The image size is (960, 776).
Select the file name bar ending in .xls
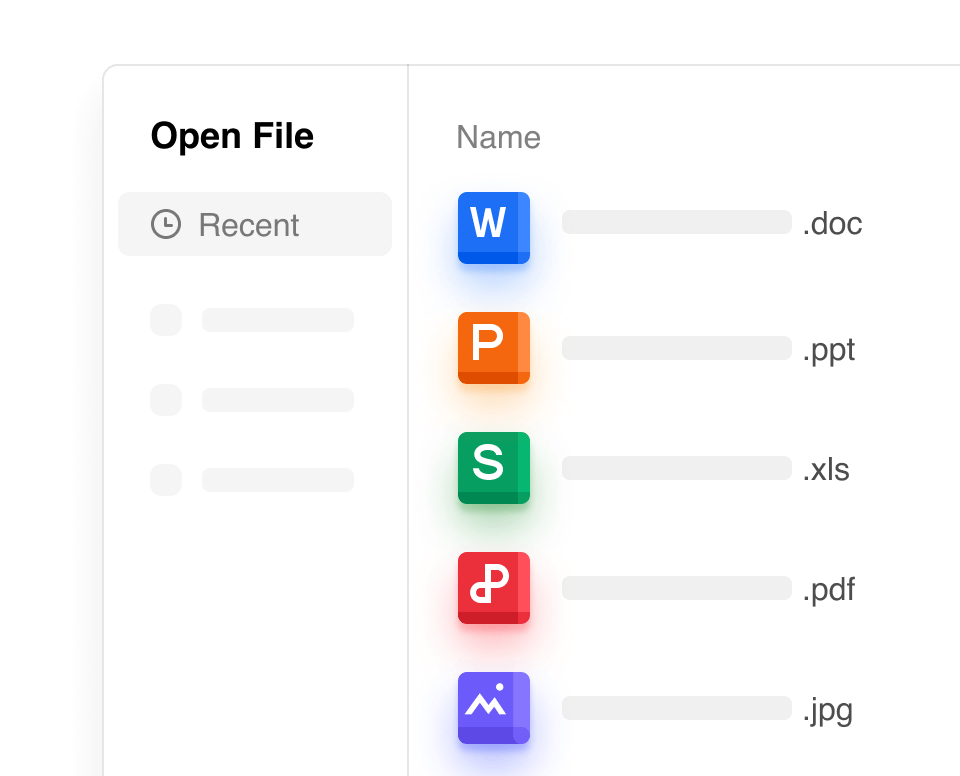click(676, 468)
